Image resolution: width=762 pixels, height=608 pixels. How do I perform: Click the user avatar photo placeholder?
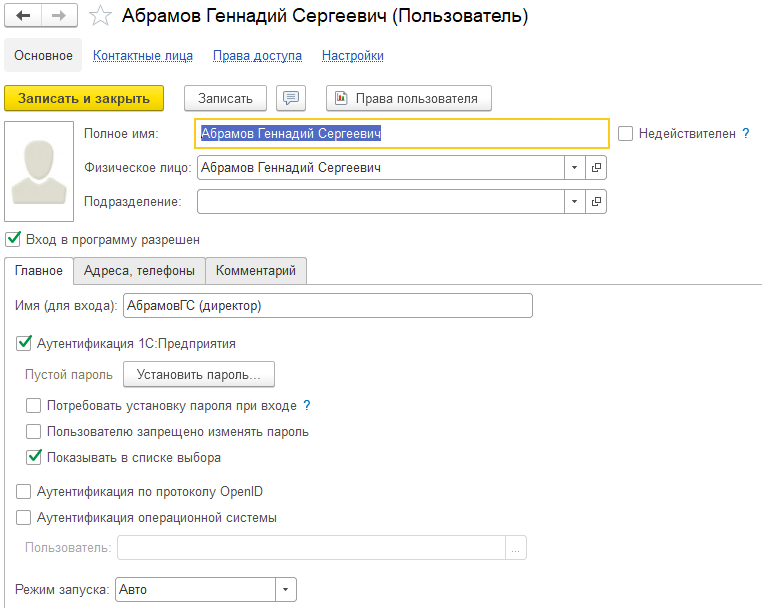point(39,171)
